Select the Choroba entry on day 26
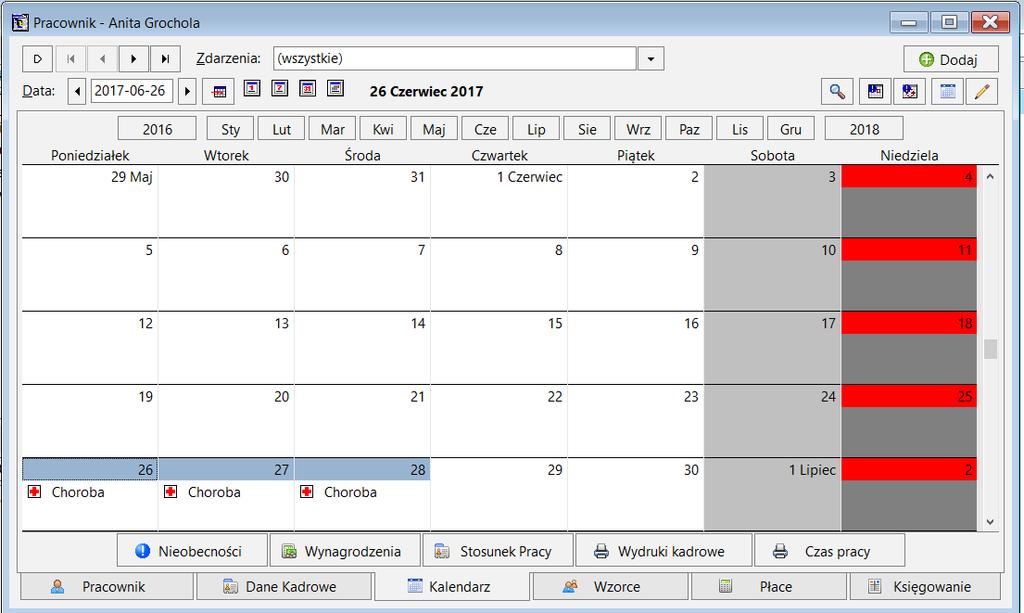 [78, 492]
